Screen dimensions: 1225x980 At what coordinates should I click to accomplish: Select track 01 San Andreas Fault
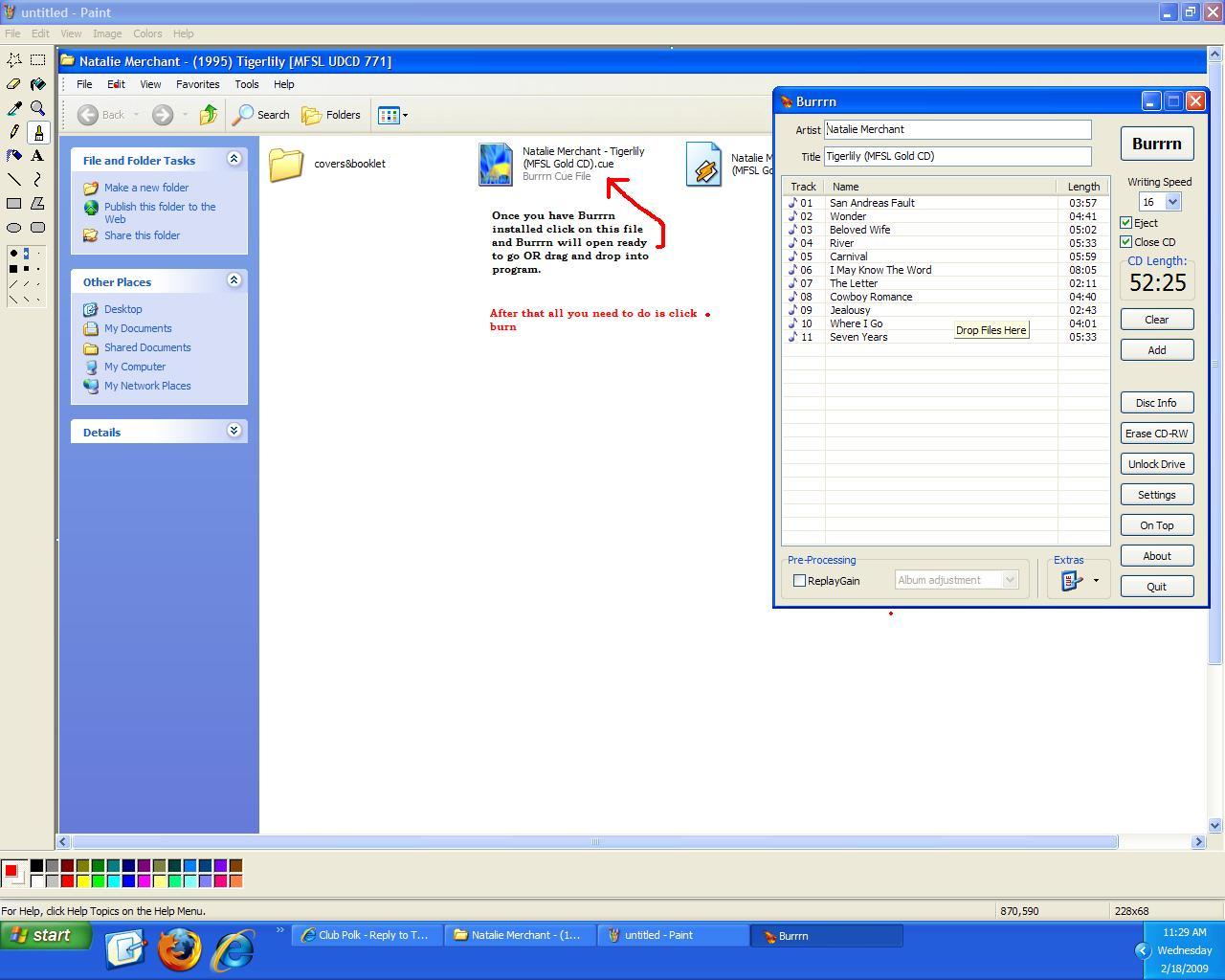[947, 203]
